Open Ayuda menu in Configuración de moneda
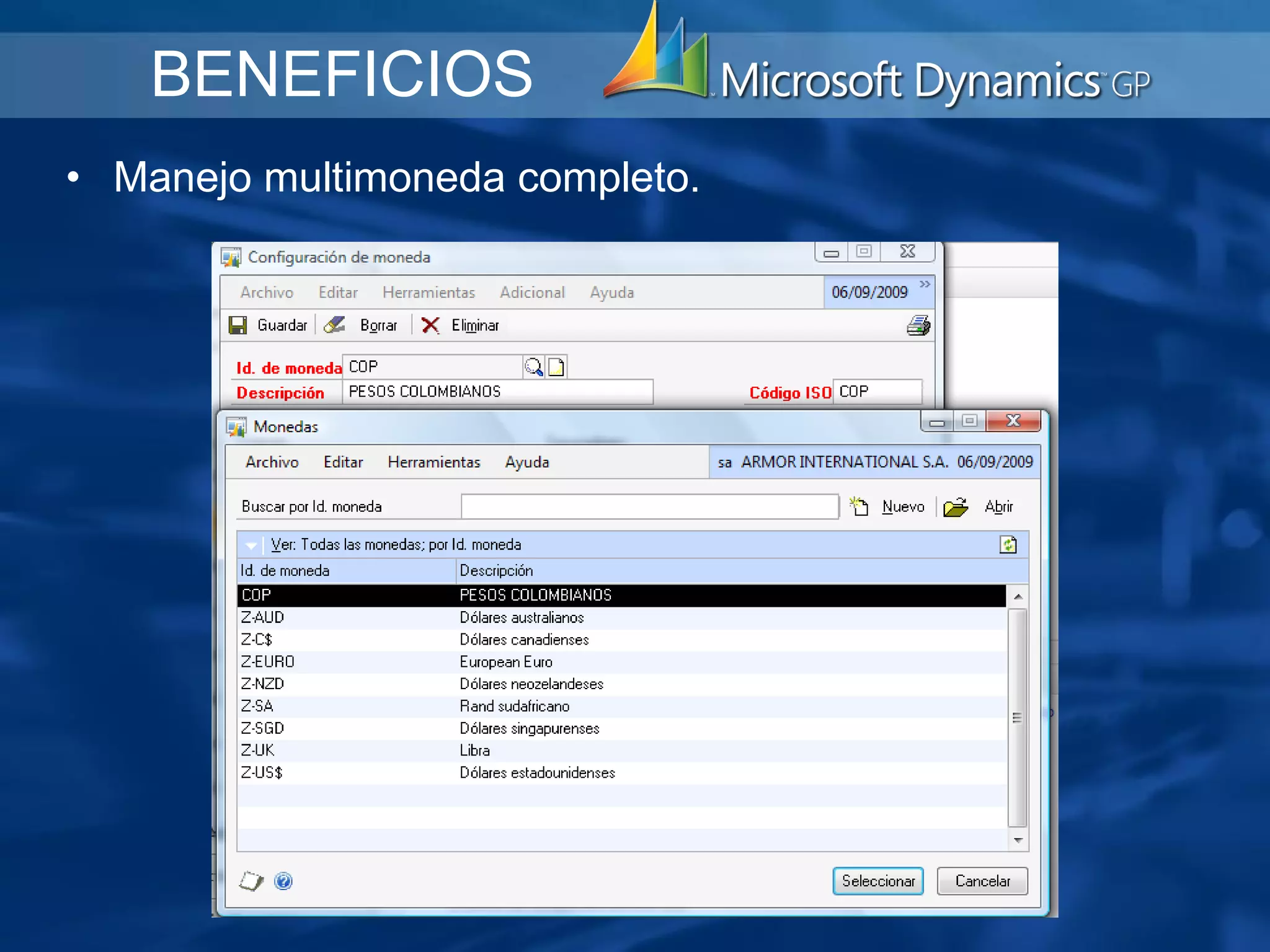 612,293
